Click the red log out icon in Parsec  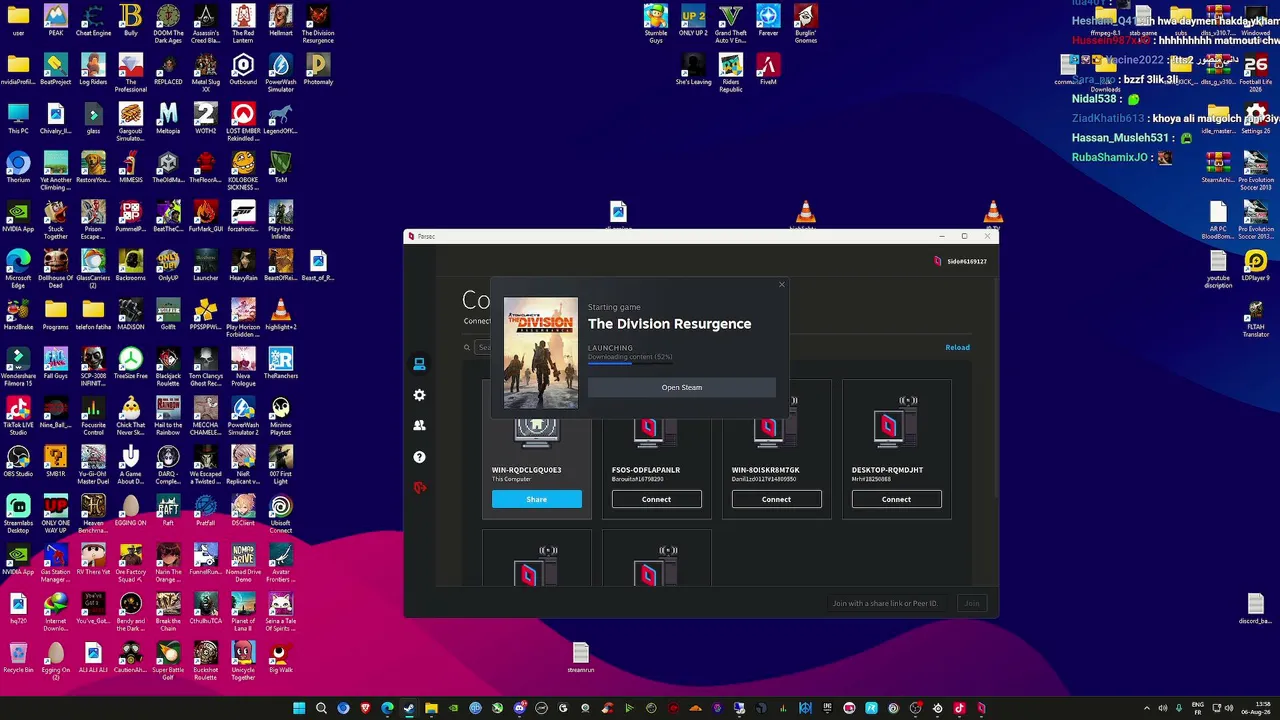point(419,488)
